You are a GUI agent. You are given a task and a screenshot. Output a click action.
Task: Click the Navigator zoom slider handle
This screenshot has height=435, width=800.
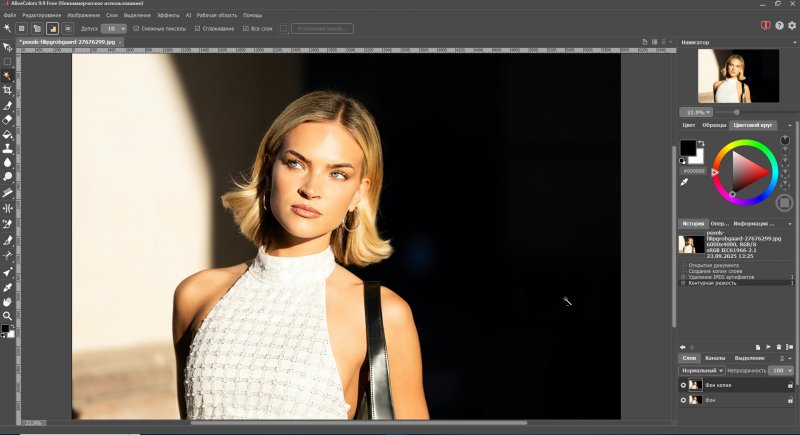[x=736, y=112]
